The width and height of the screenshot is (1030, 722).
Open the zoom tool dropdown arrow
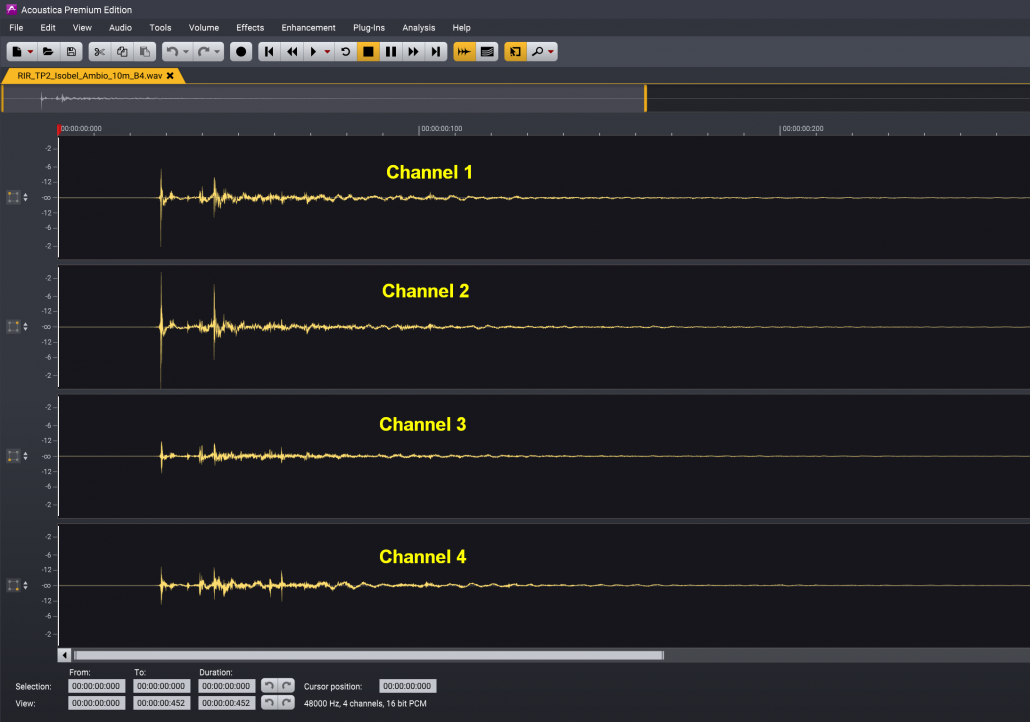pyautogui.click(x=550, y=51)
